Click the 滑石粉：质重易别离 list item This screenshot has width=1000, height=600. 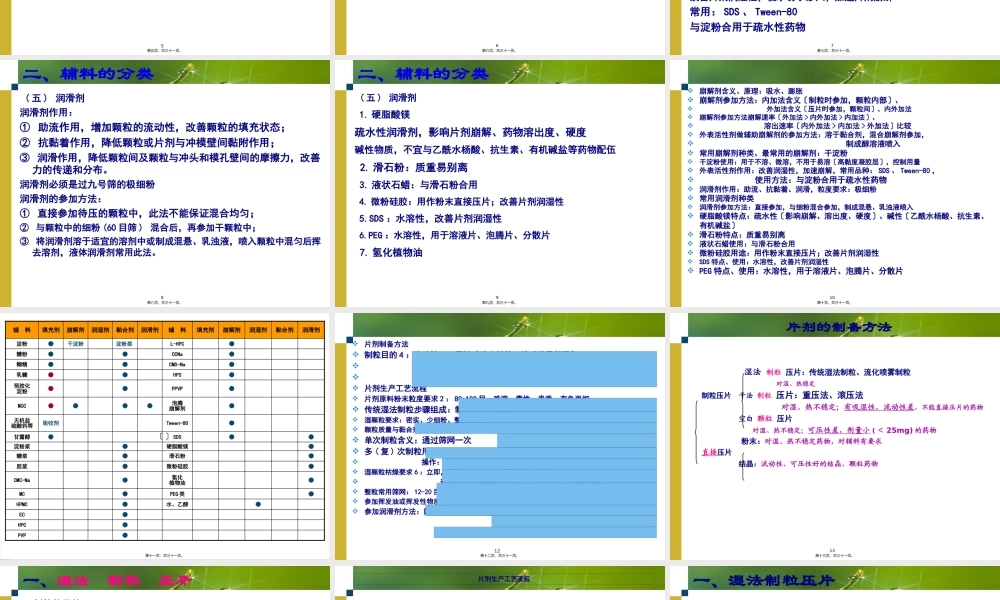point(414,167)
